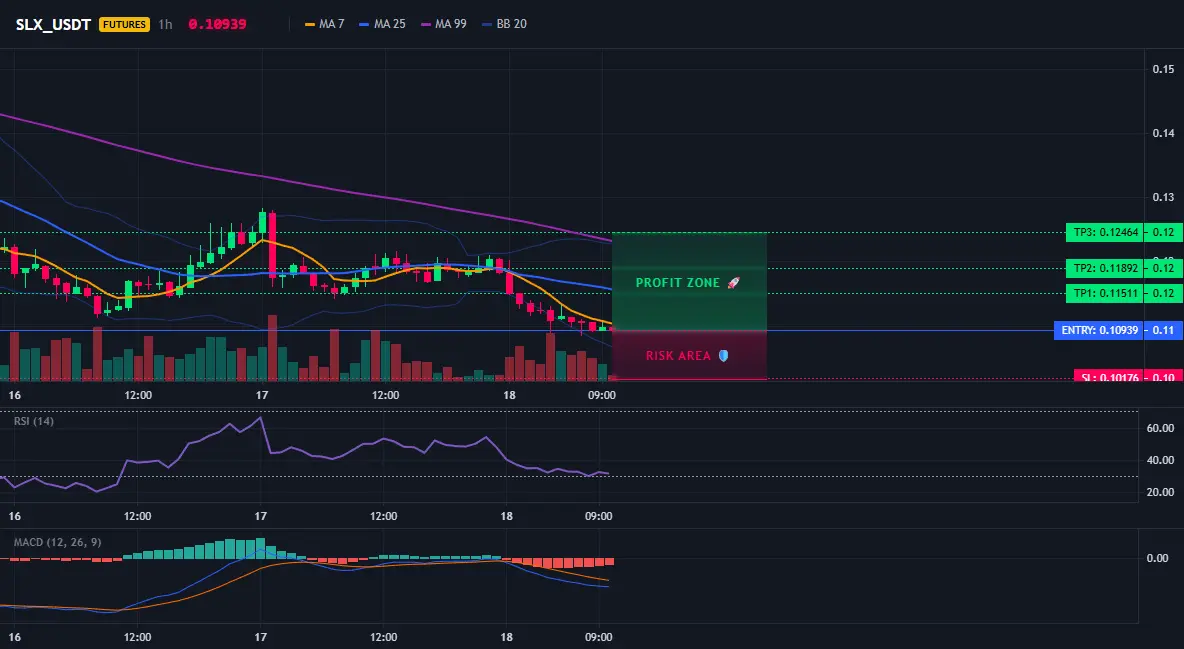The height and width of the screenshot is (649, 1184).
Task: Click date 17 on price chart time axis
Action: tap(262, 395)
